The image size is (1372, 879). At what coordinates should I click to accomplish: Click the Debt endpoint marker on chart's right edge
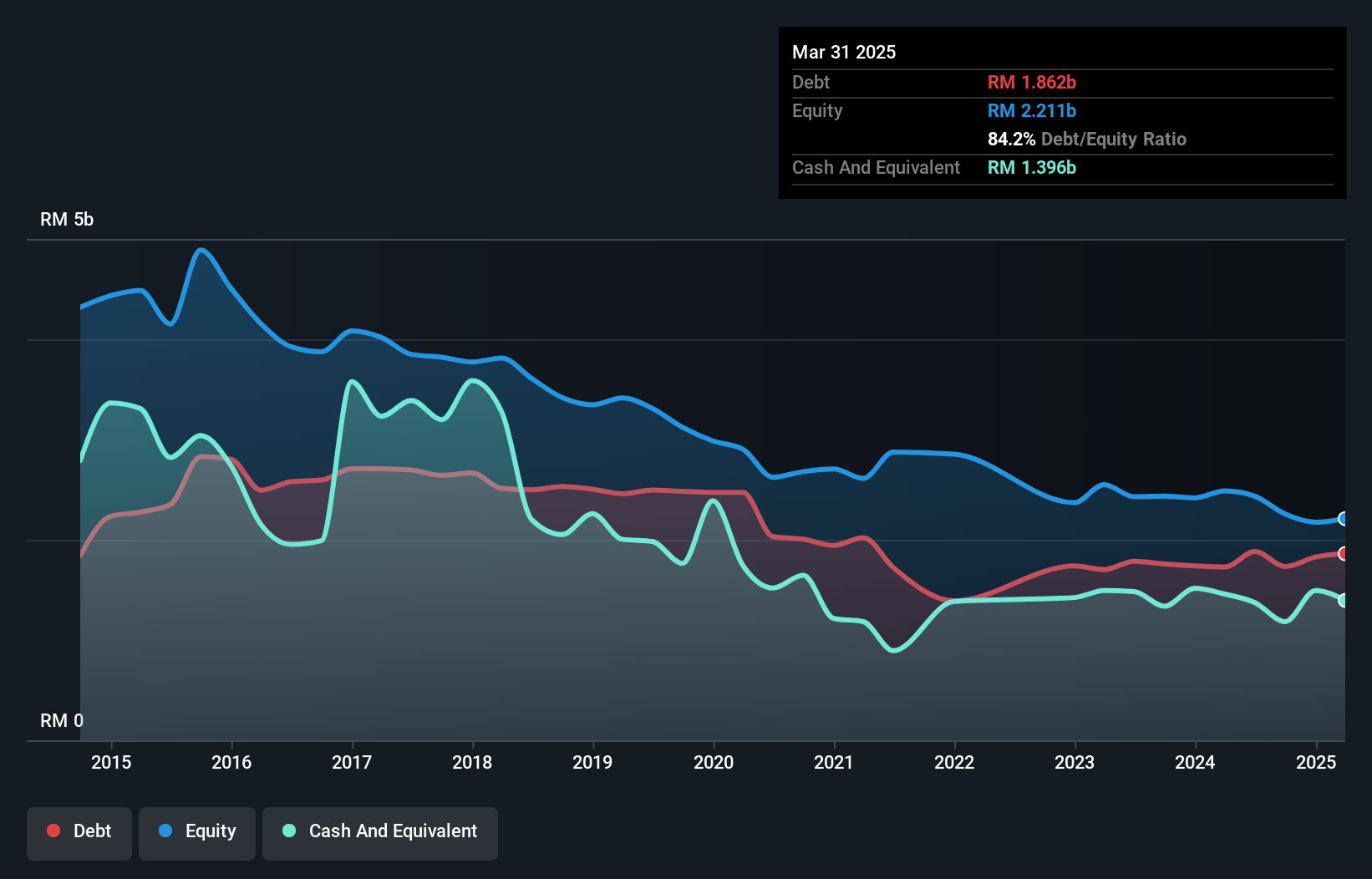pyautogui.click(x=1342, y=553)
